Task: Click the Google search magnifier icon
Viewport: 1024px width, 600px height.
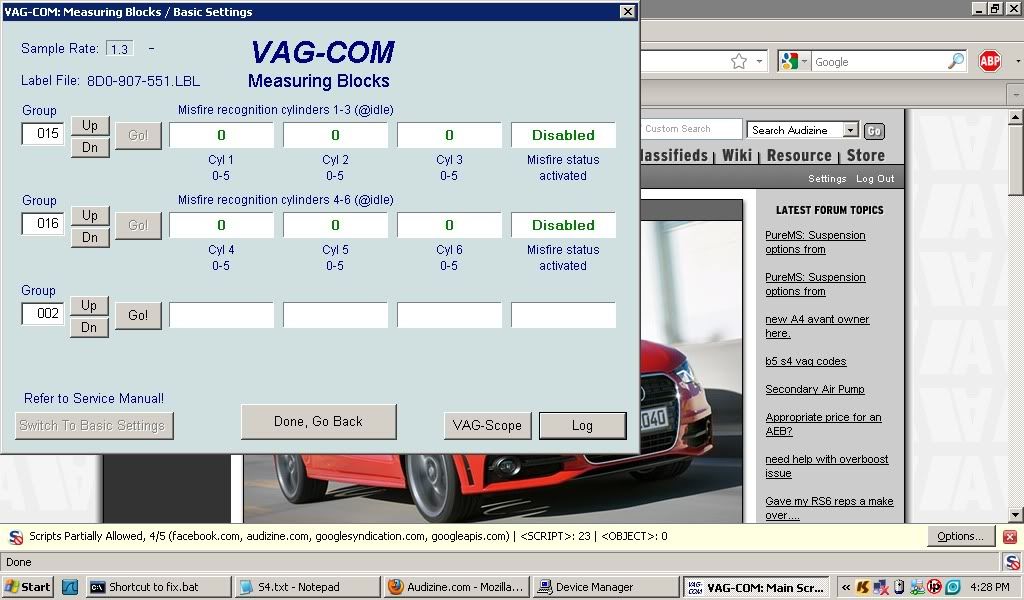Action: [x=955, y=60]
